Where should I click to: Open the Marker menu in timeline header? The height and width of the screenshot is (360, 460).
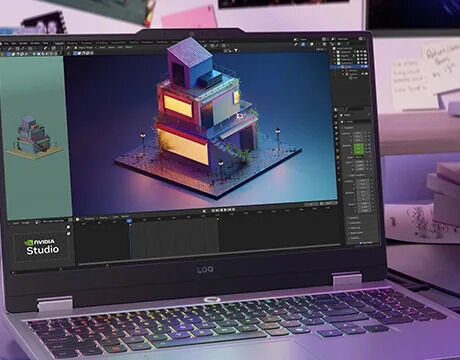coord(125,217)
